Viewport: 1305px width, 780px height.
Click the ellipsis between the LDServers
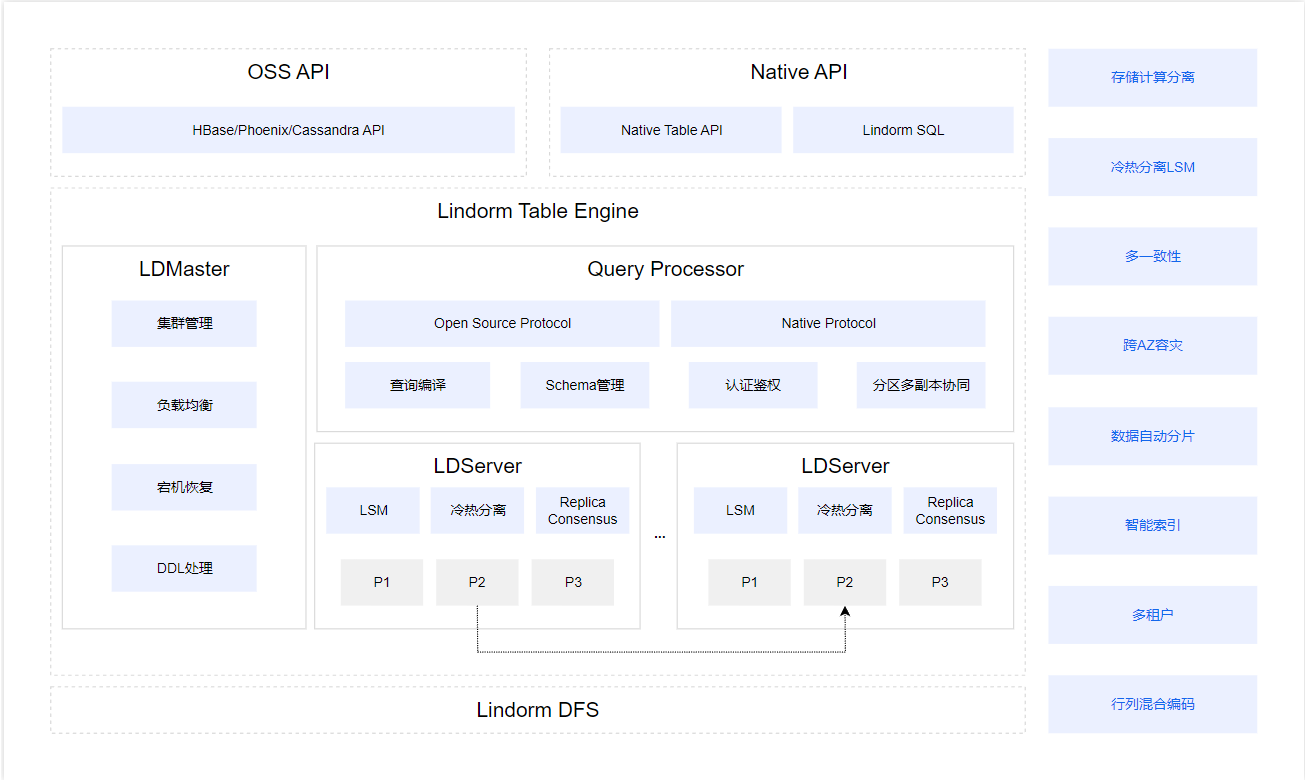pyautogui.click(x=659, y=537)
